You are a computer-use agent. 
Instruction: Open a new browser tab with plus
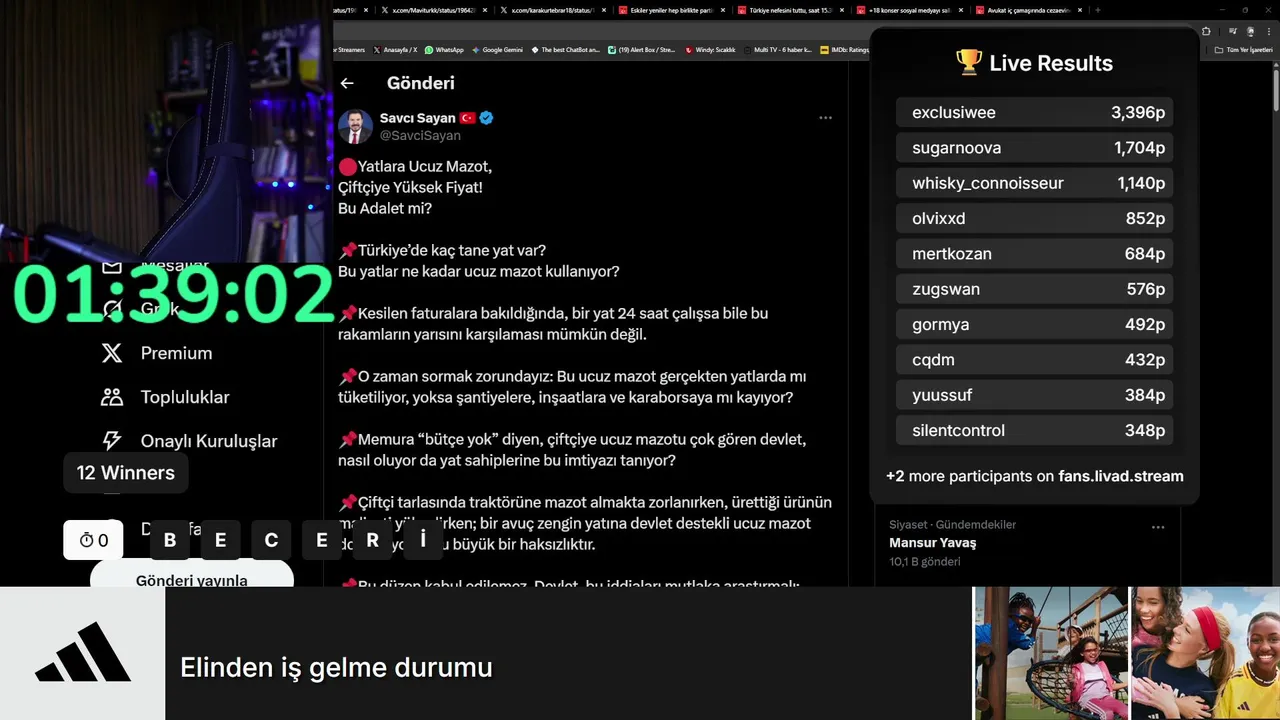[1097, 10]
